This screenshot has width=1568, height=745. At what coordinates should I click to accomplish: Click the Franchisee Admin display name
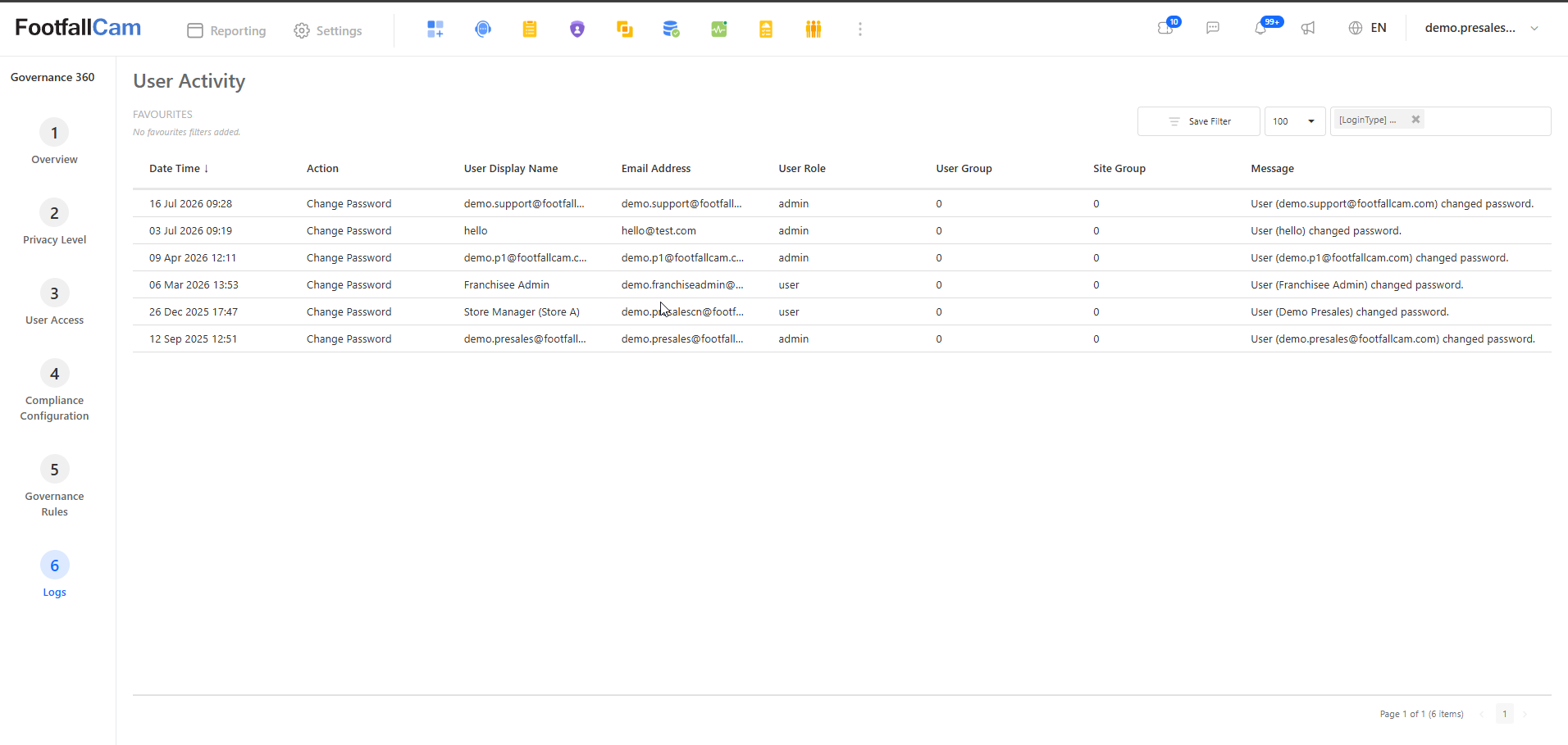point(507,285)
